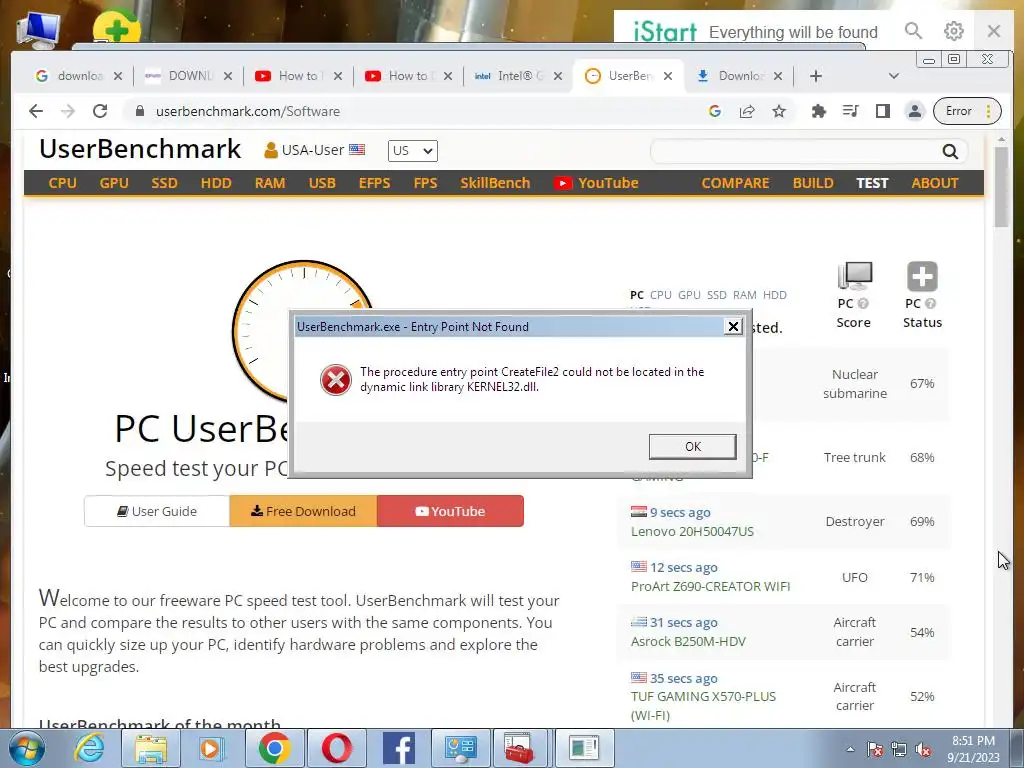Open the EFPS menu item
The width and height of the screenshot is (1024, 768).
point(374,183)
